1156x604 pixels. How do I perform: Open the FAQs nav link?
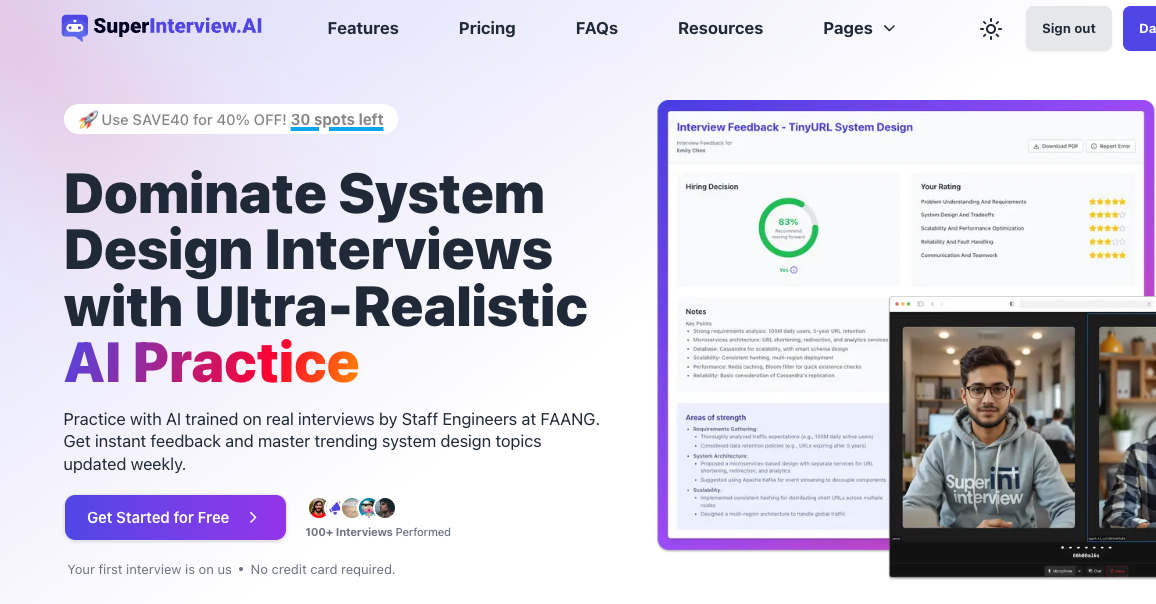pos(596,28)
